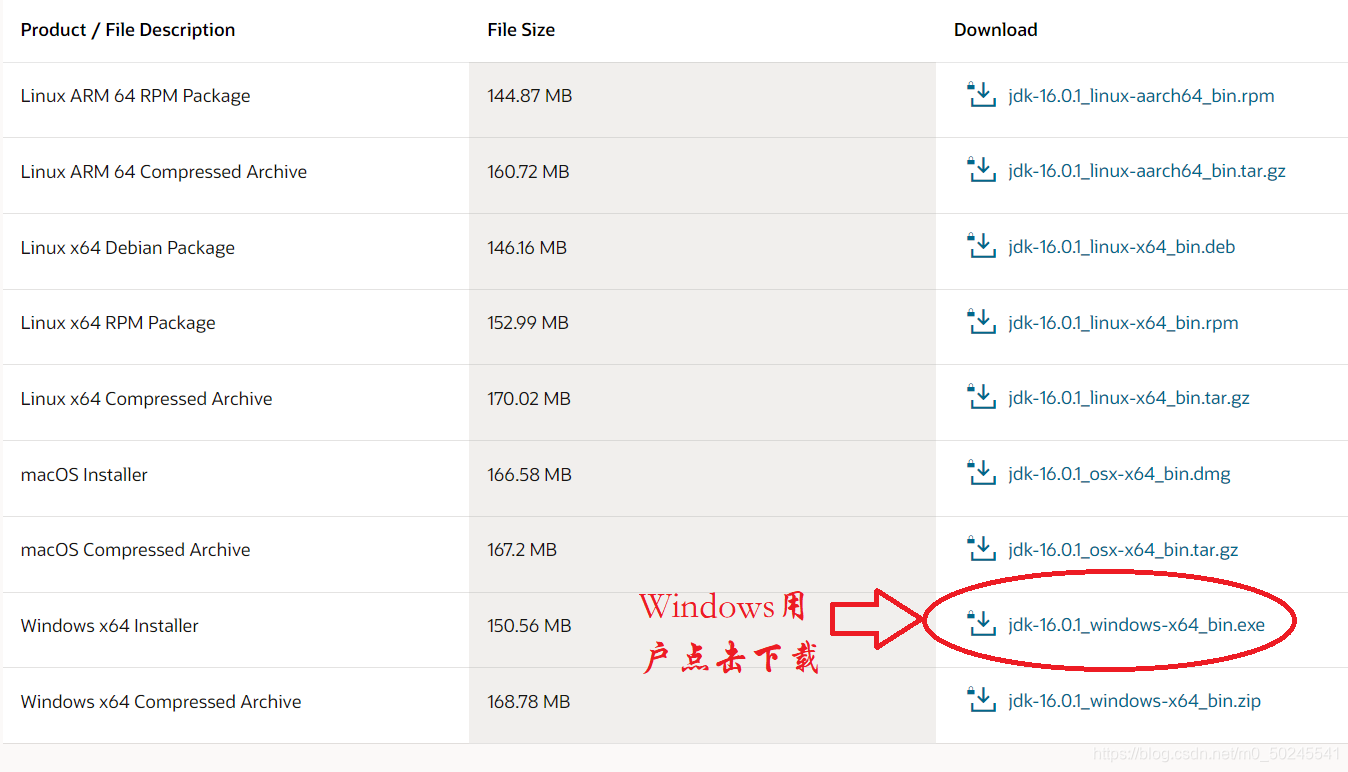
Task: Click the 168.78 MB file size
Action: (x=529, y=702)
